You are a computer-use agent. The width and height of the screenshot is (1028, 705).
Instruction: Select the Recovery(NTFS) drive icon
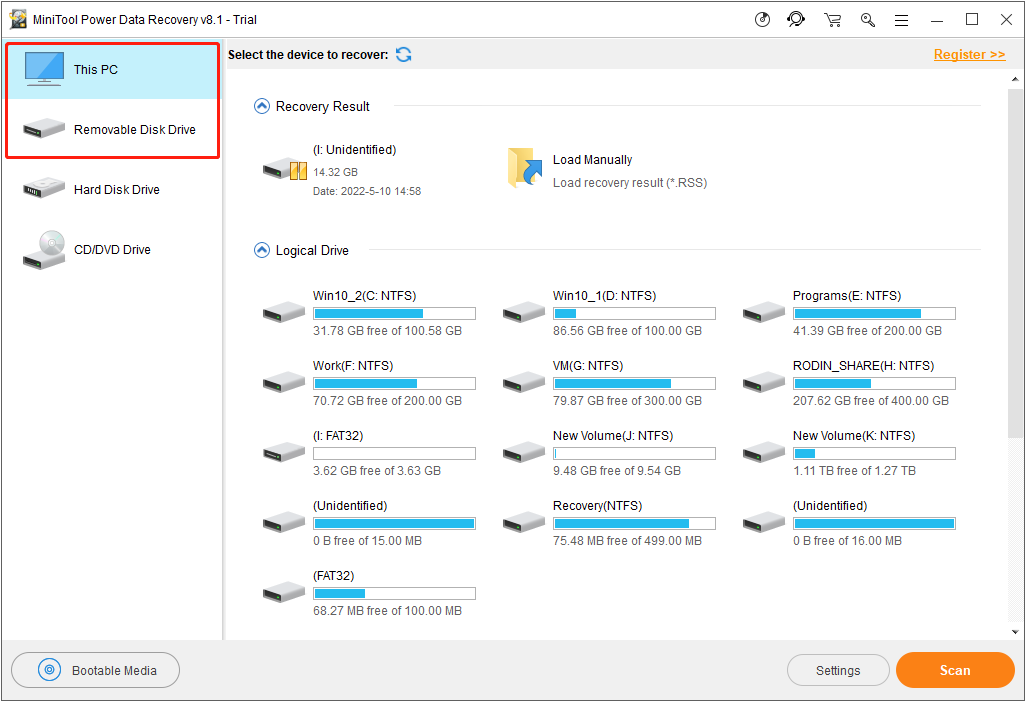pyautogui.click(x=524, y=523)
